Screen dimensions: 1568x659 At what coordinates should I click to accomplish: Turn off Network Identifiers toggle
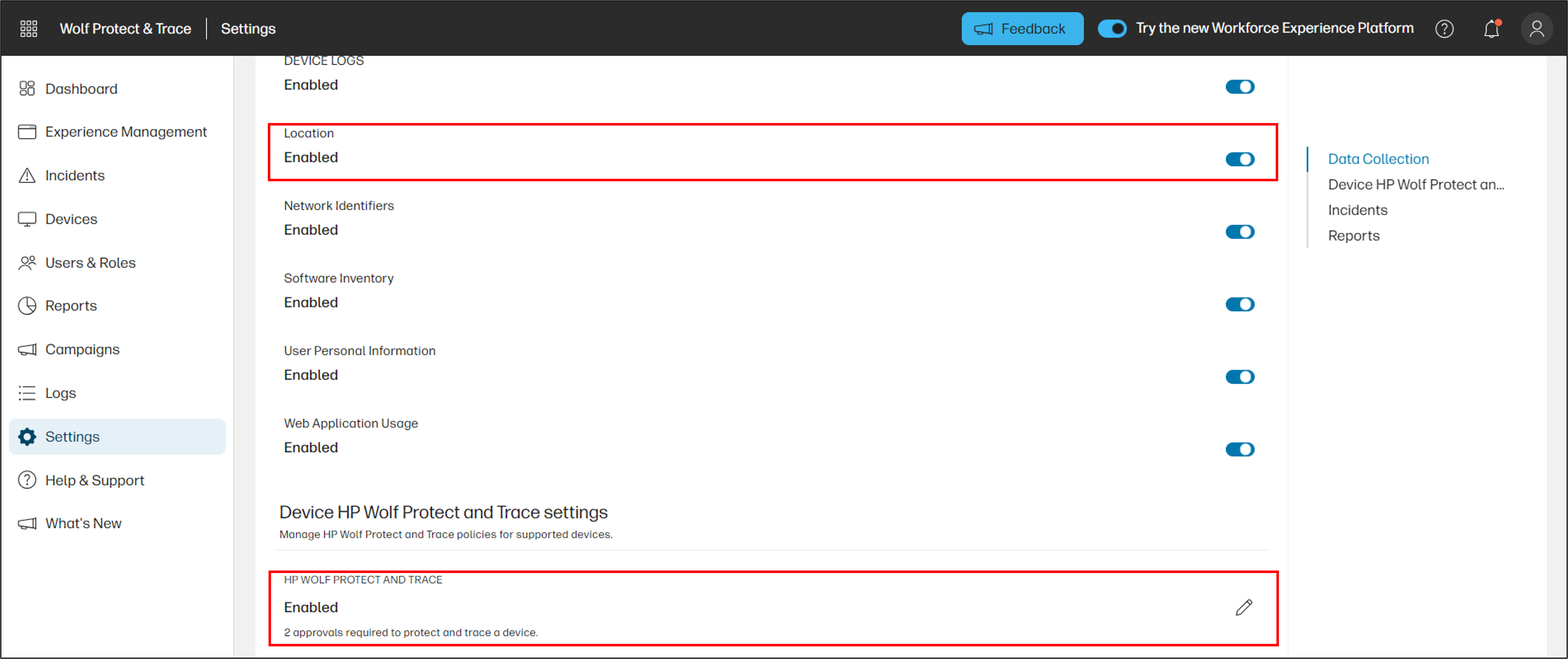(1239, 231)
